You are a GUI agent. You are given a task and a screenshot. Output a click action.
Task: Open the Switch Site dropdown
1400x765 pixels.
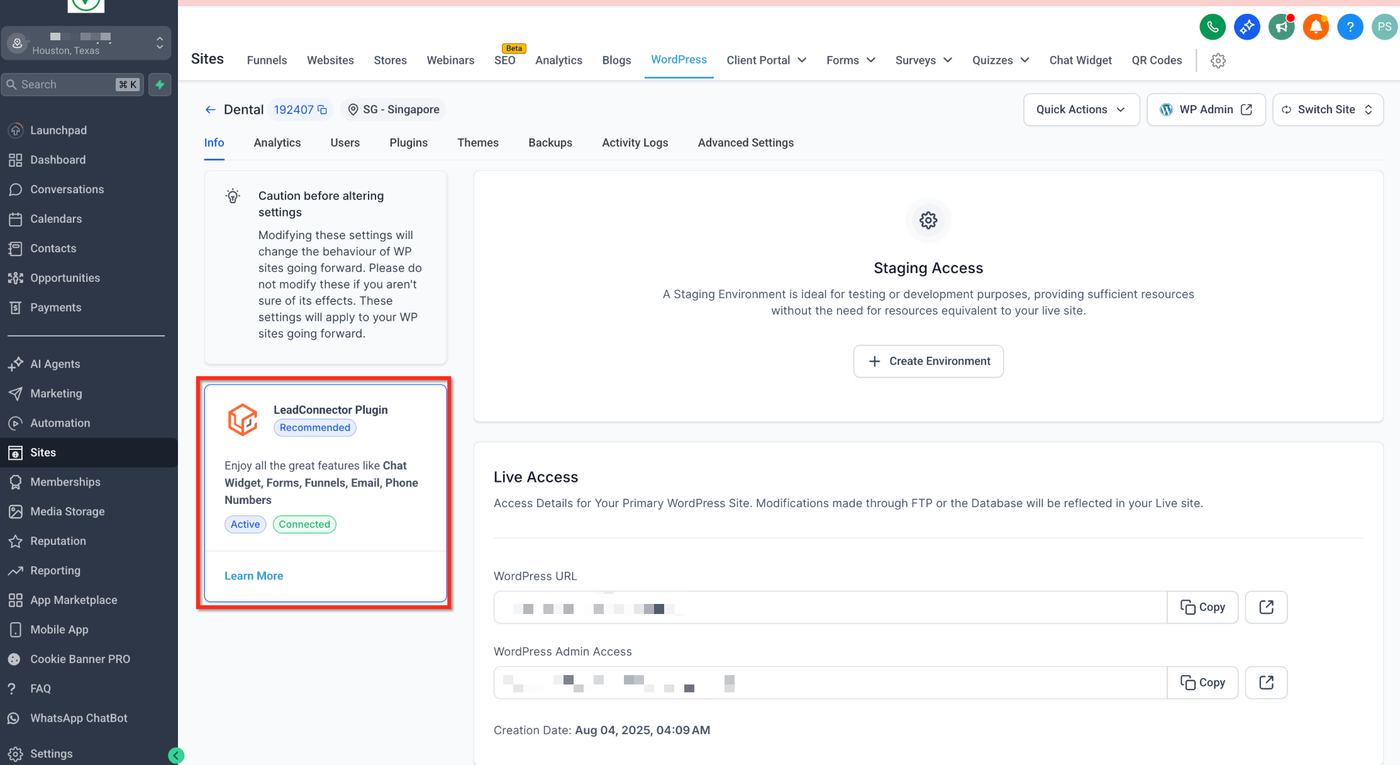[1328, 110]
